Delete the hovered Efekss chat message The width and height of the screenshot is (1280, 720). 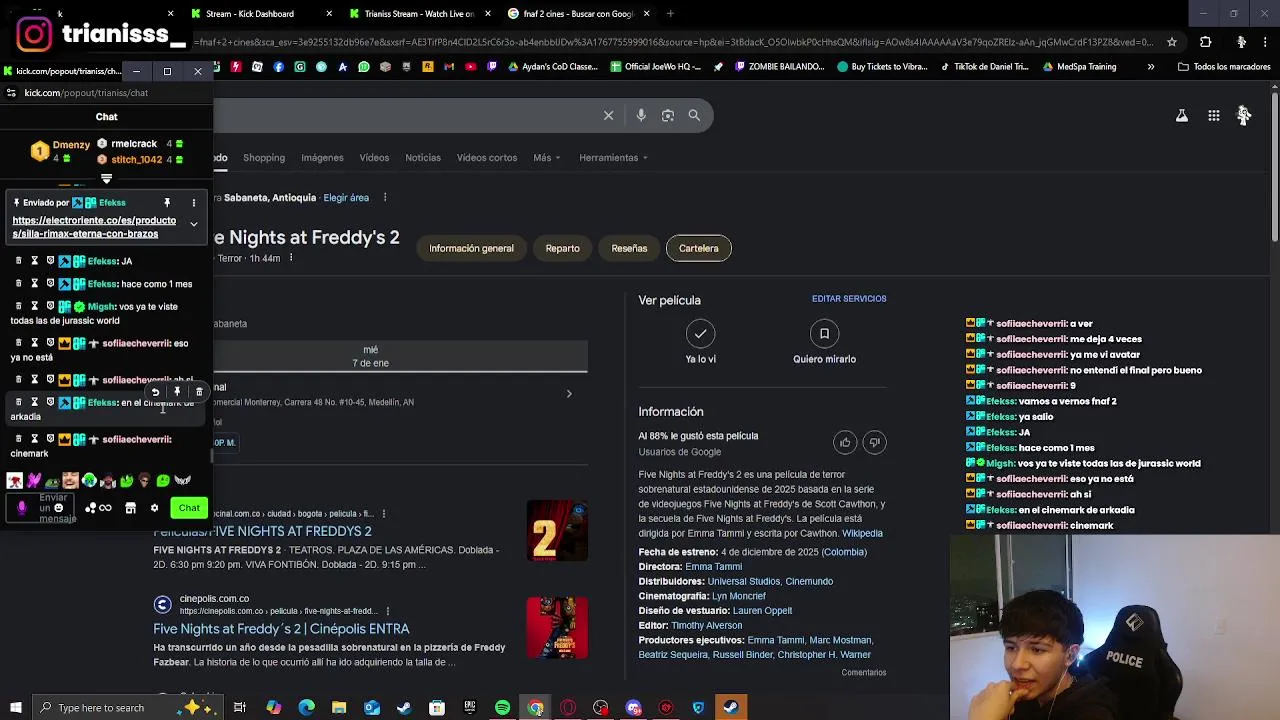click(x=199, y=392)
